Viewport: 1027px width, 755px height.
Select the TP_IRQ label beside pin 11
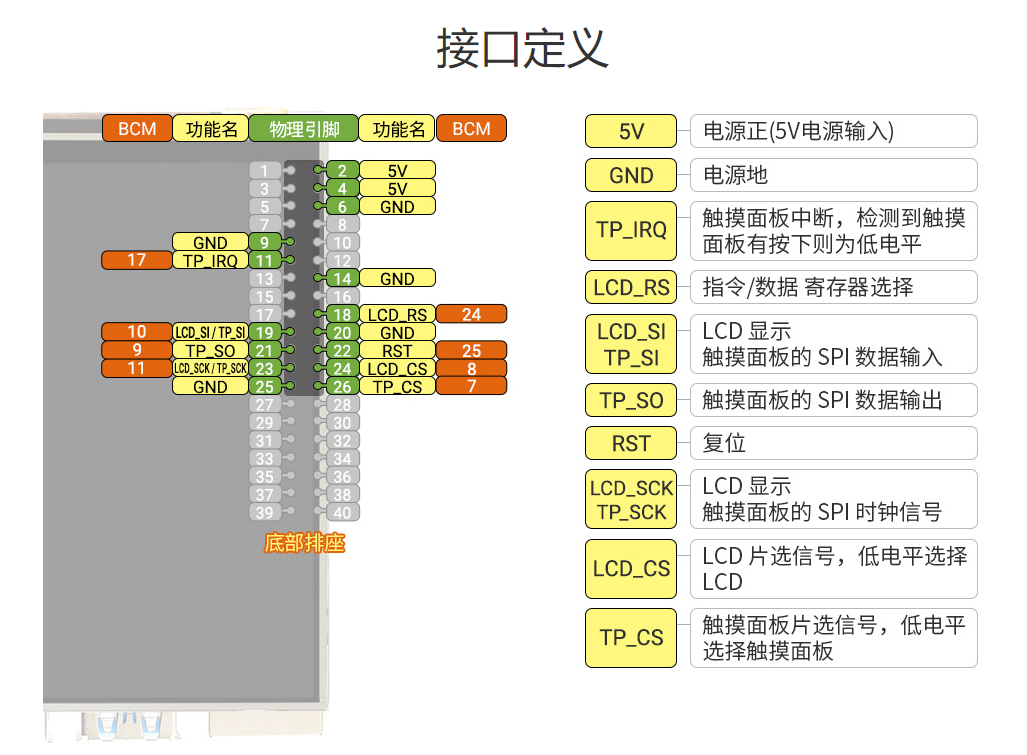(x=210, y=260)
